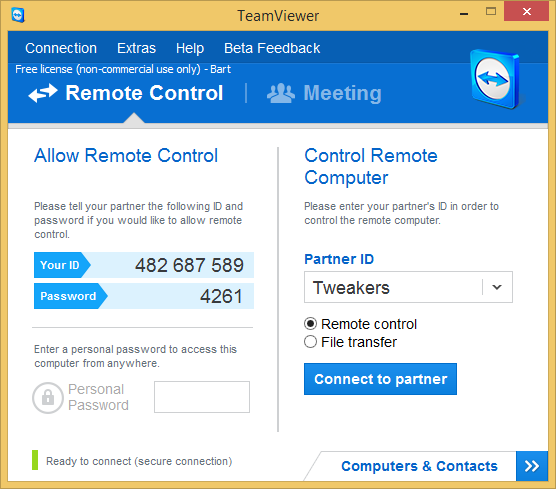Open the Partner ID dropdown arrow
Viewport: 556px width, 489px height.
497,287
